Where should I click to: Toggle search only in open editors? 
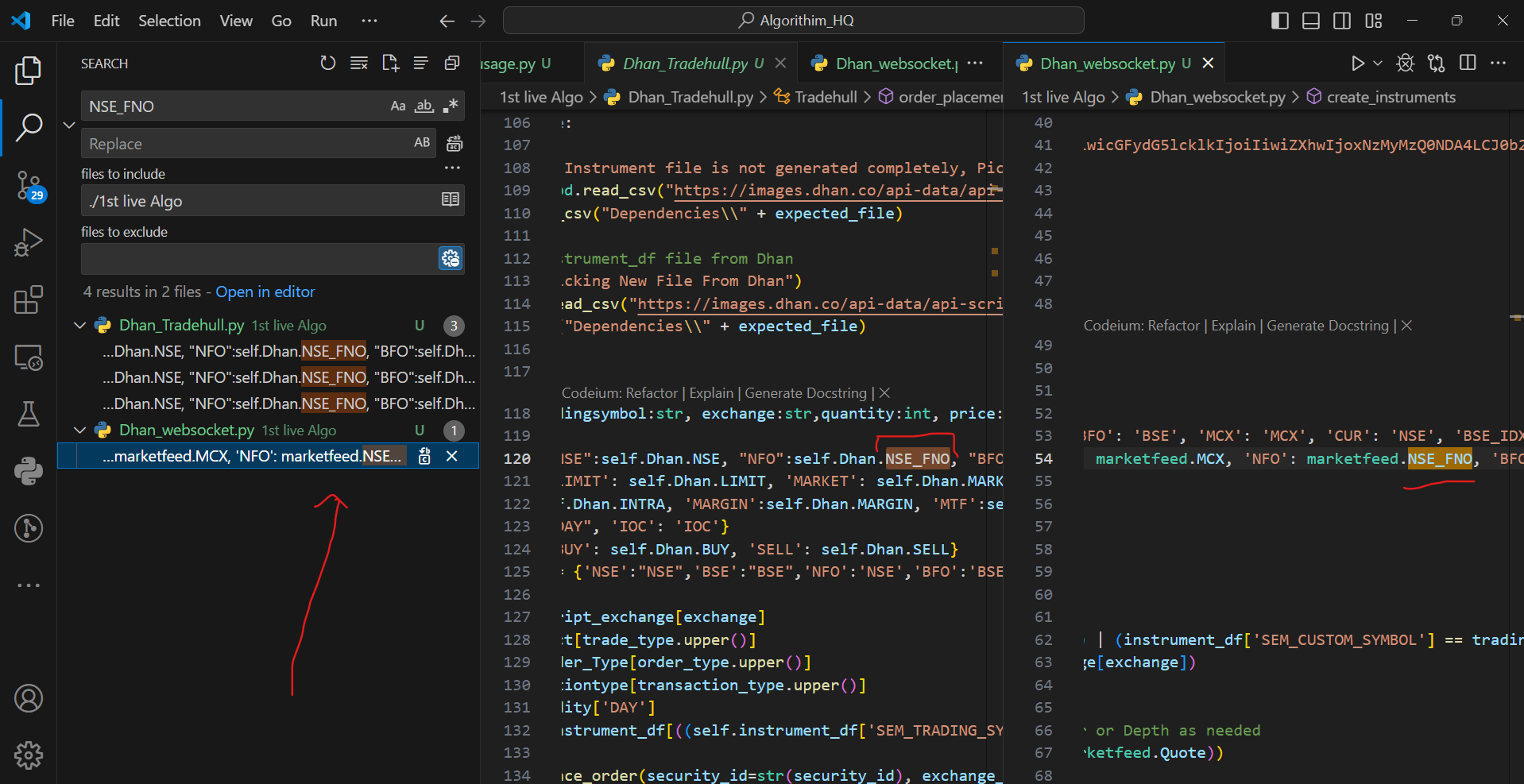[451, 199]
